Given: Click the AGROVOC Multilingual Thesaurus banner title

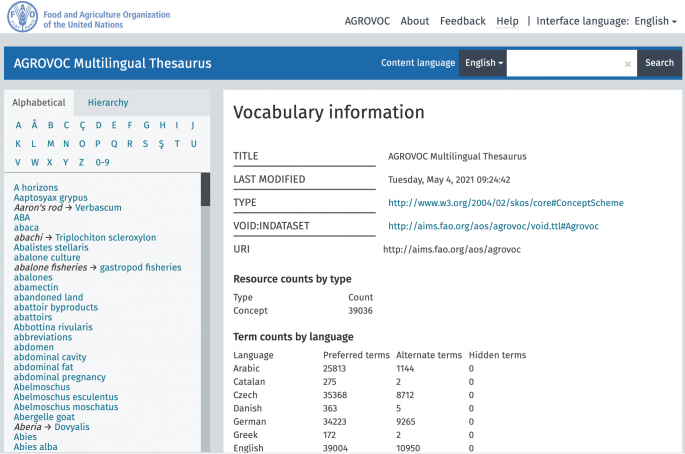Looking at the screenshot, I should tap(112, 63).
